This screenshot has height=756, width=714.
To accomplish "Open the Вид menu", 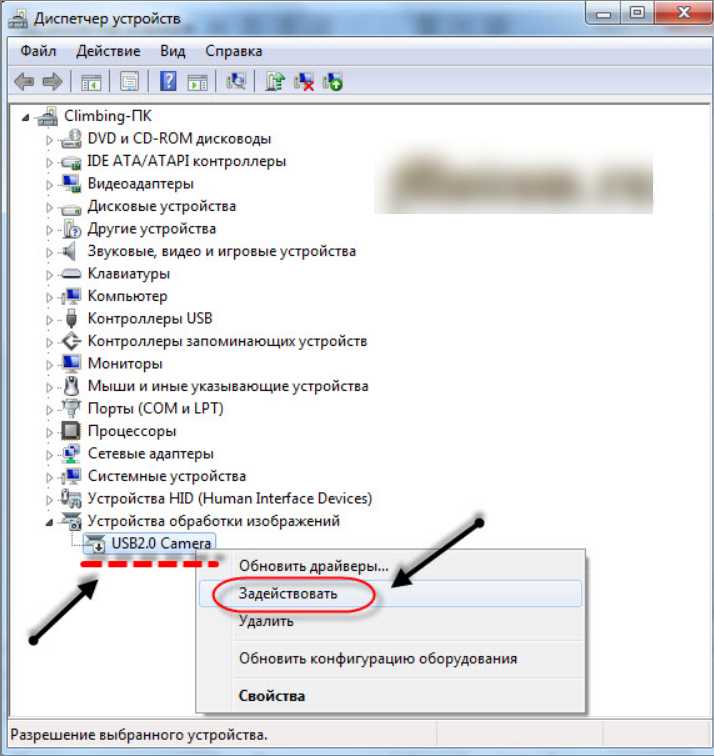I will (x=173, y=51).
